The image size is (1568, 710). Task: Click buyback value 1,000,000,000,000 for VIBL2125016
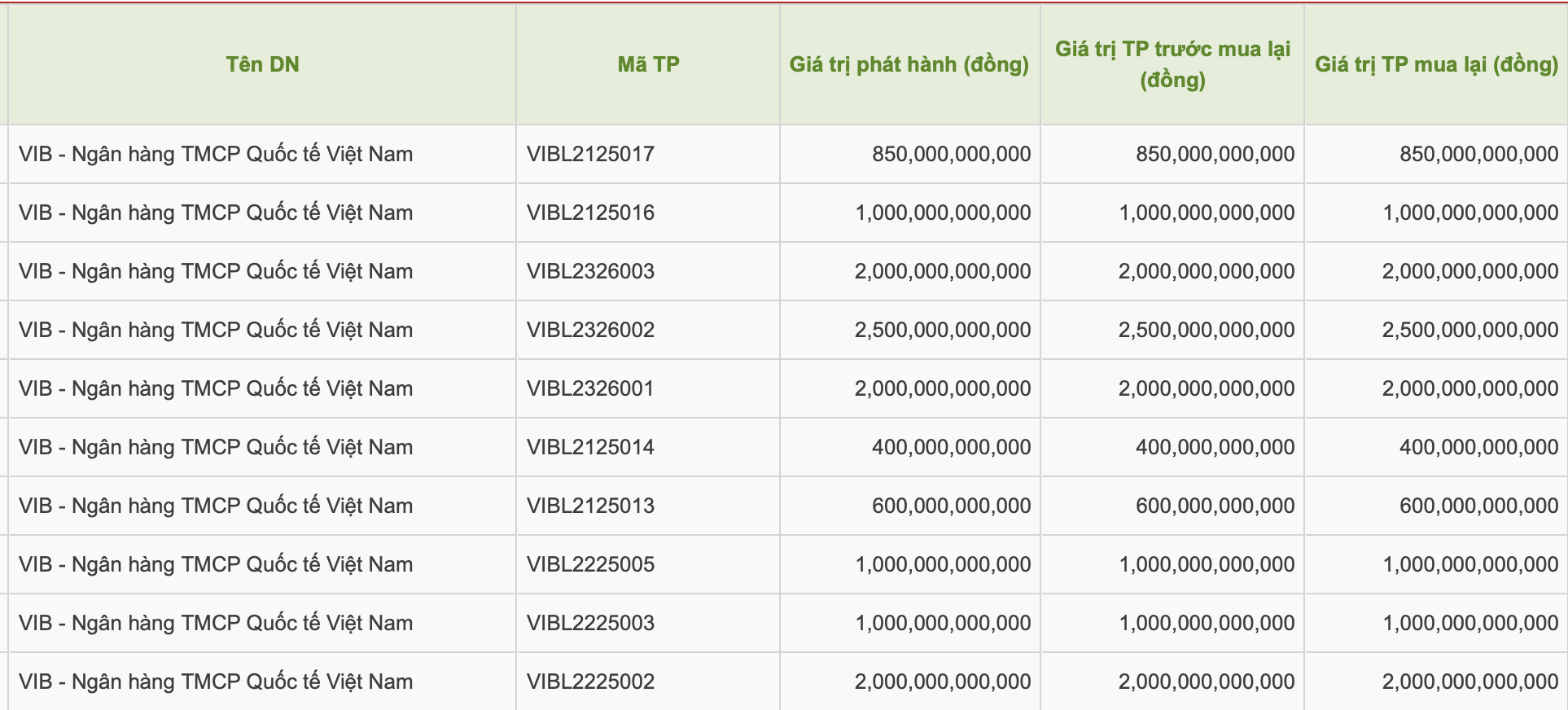(x=1470, y=213)
